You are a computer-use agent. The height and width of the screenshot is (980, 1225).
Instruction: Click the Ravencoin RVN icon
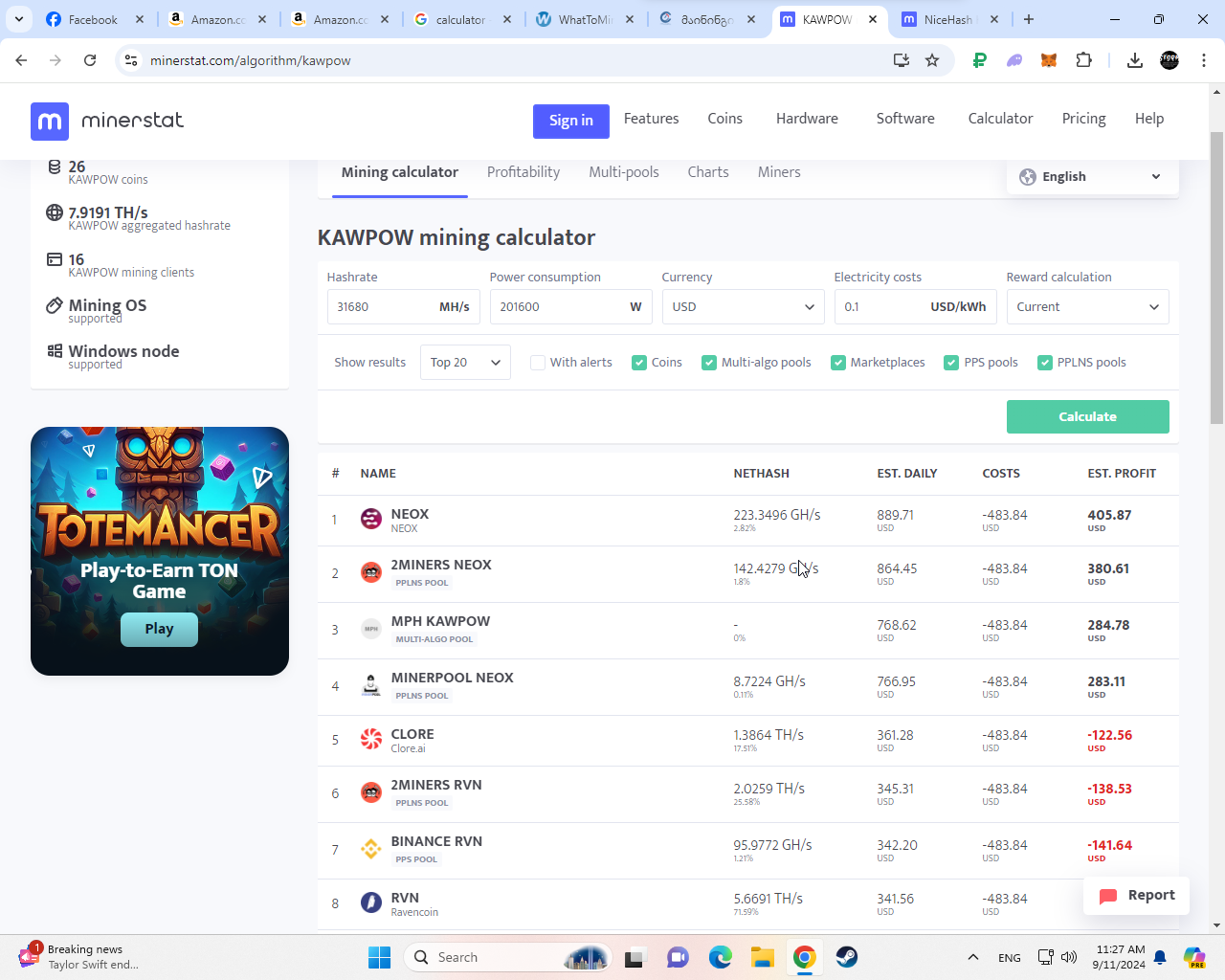coord(371,902)
